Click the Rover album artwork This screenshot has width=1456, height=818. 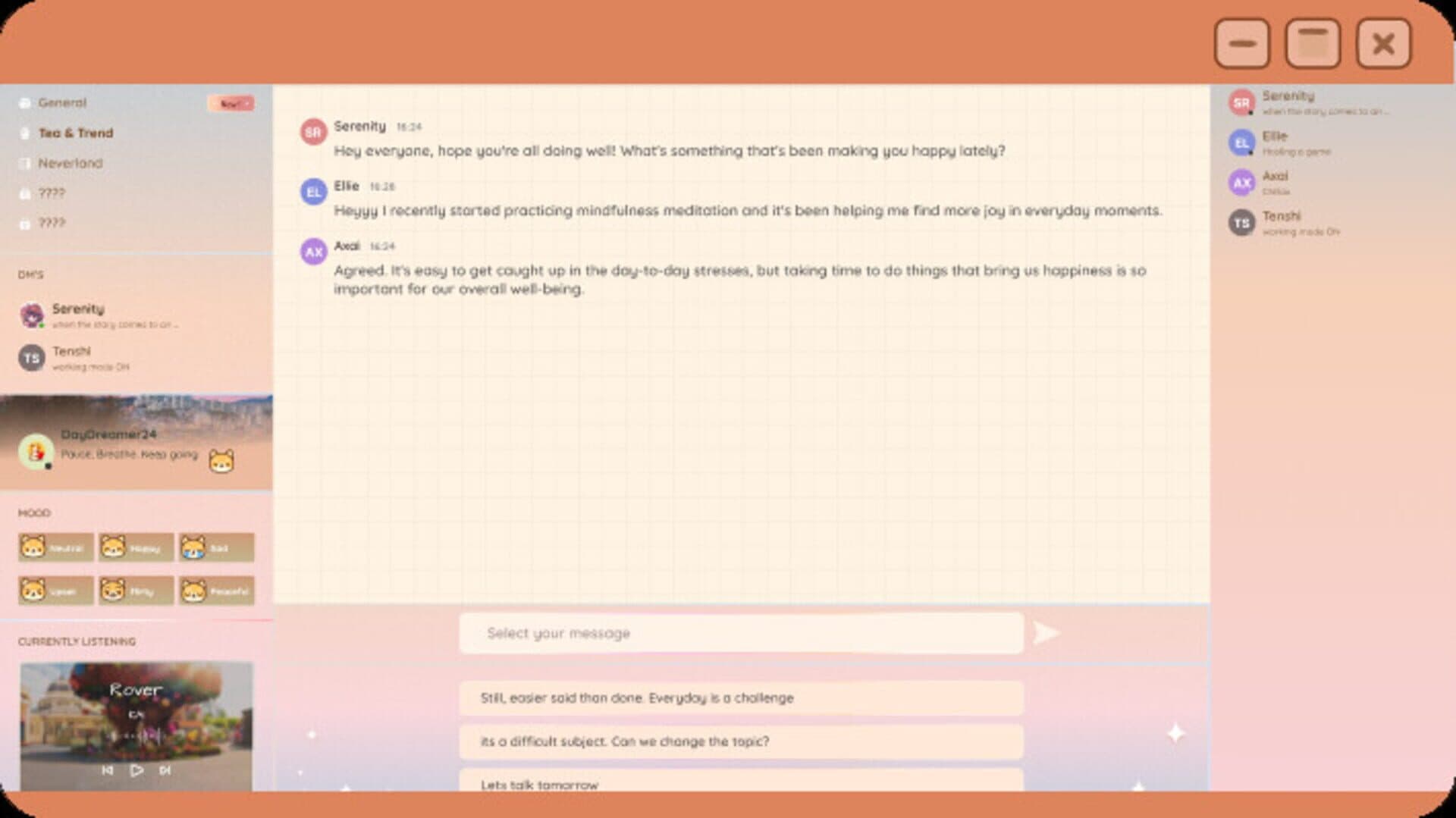(x=136, y=726)
